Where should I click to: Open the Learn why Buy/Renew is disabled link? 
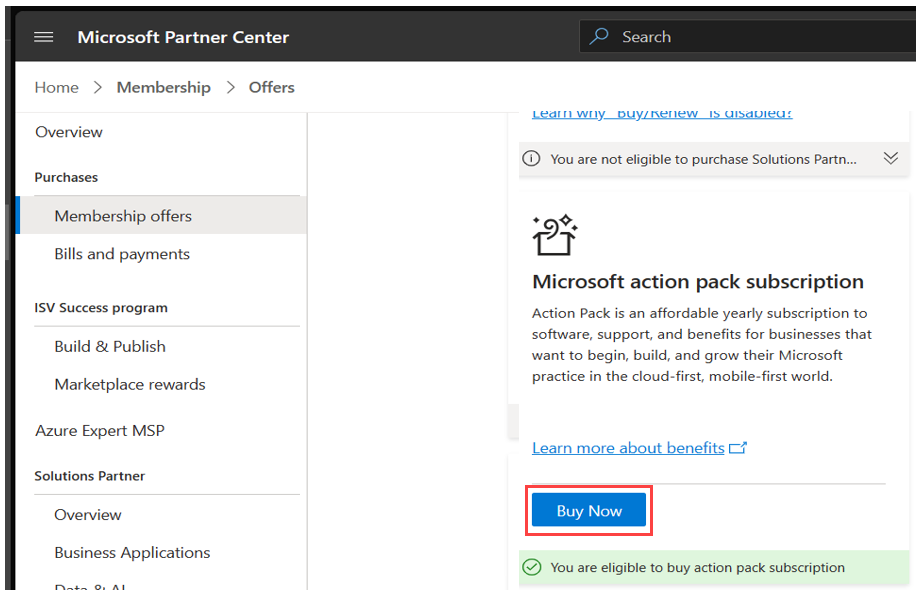click(x=662, y=113)
